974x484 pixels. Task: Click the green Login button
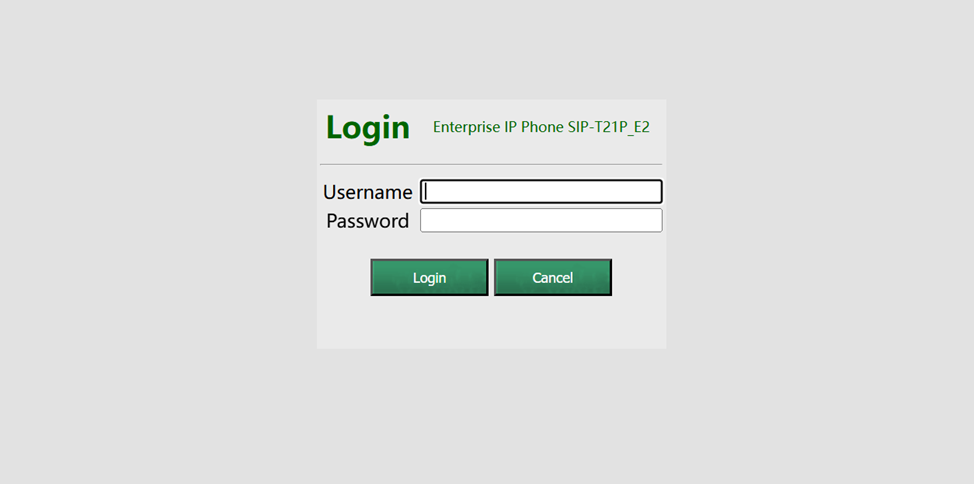coord(429,277)
